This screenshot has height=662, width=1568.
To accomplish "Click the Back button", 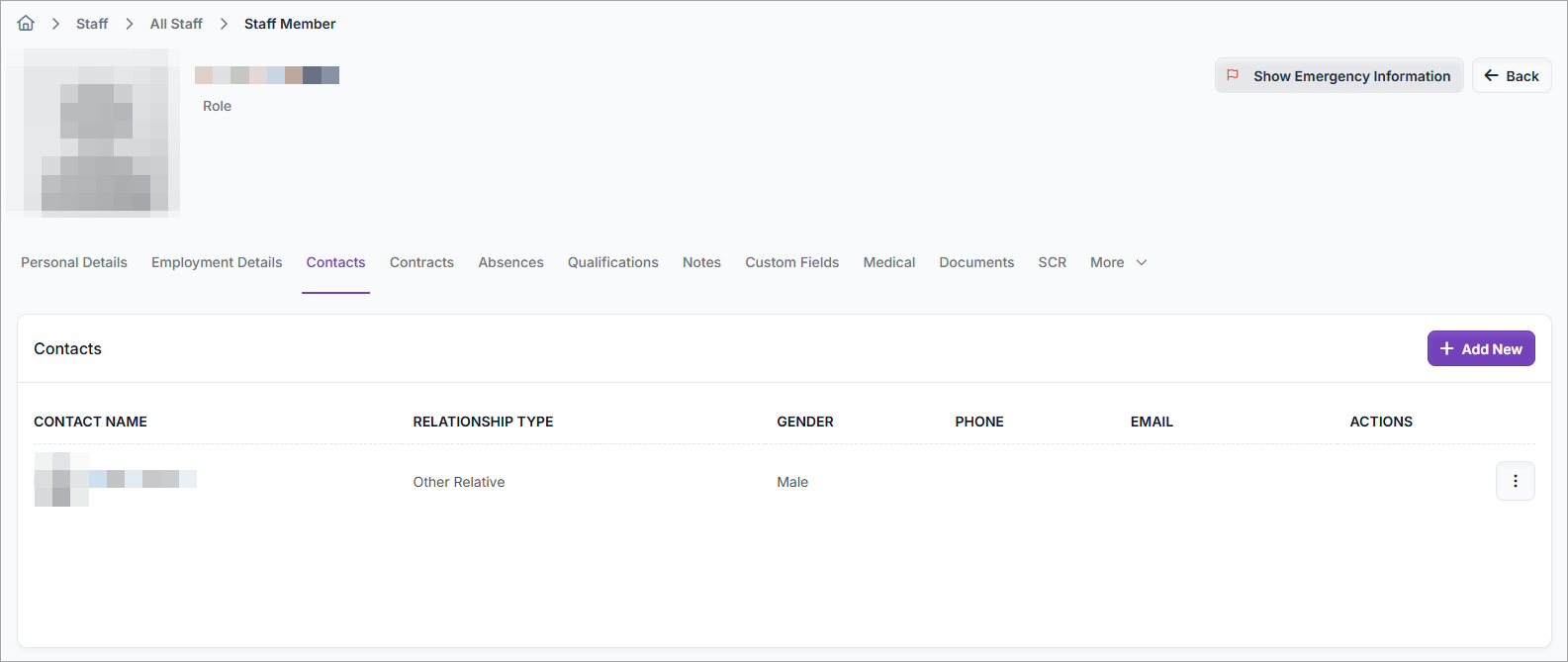I will pos(1511,76).
